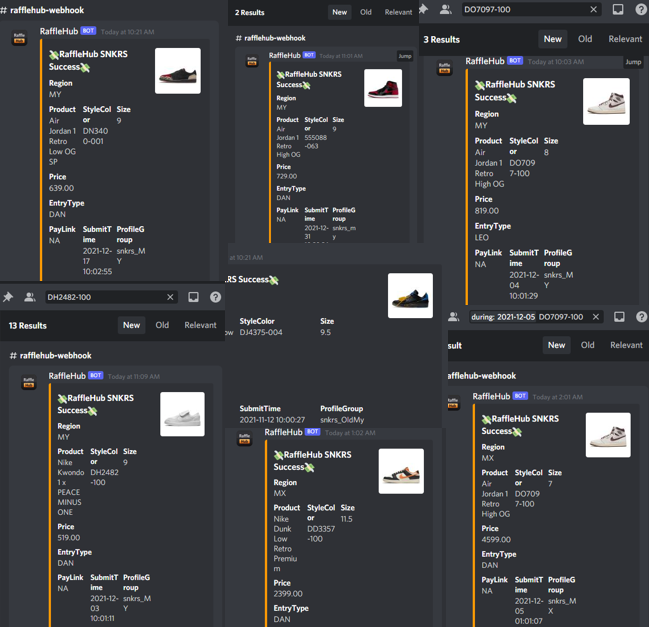Click the EntryType value LEO
This screenshot has width=649, height=628.
481,237
